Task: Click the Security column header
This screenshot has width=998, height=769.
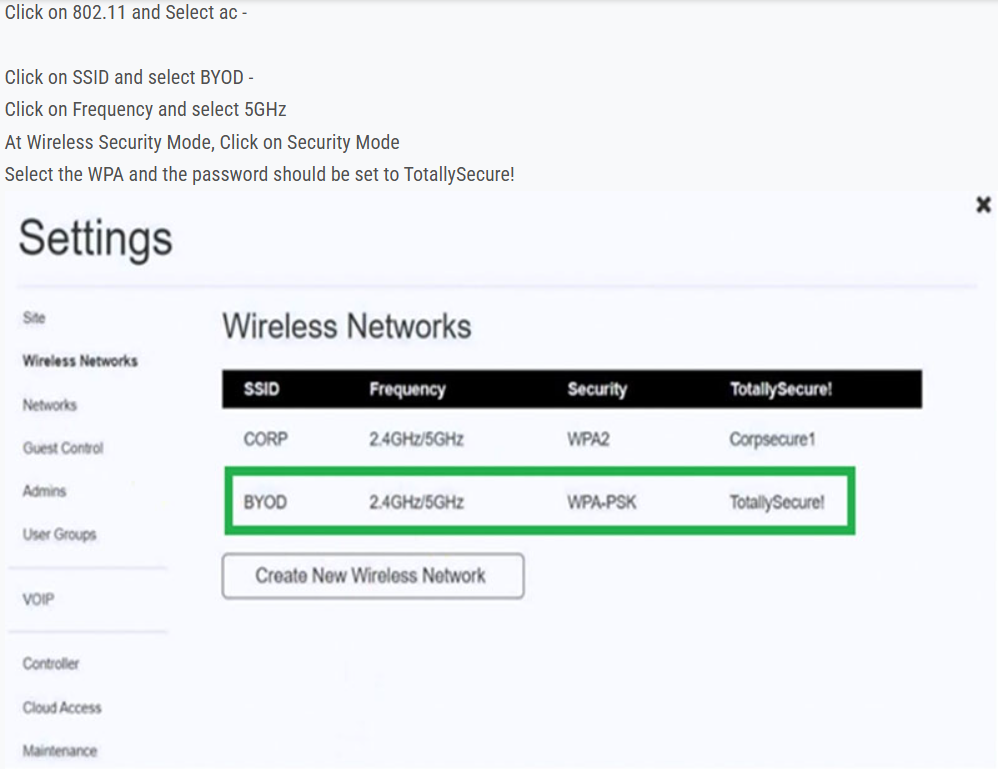Action: click(596, 390)
